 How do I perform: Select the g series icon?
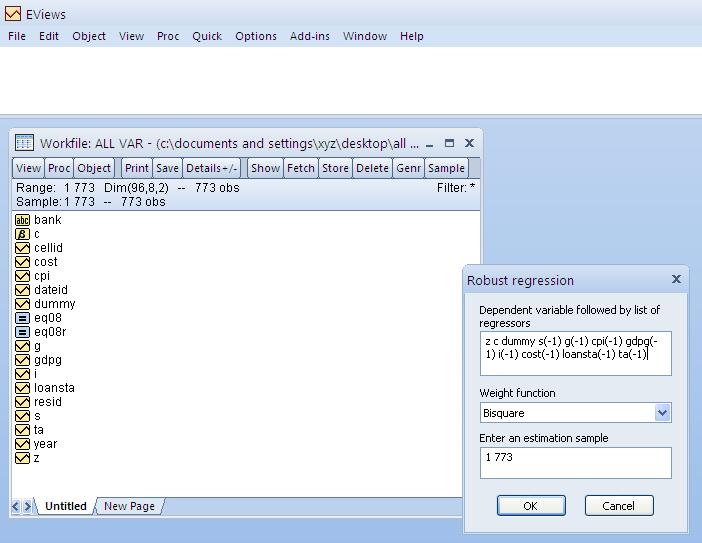(x=22, y=346)
